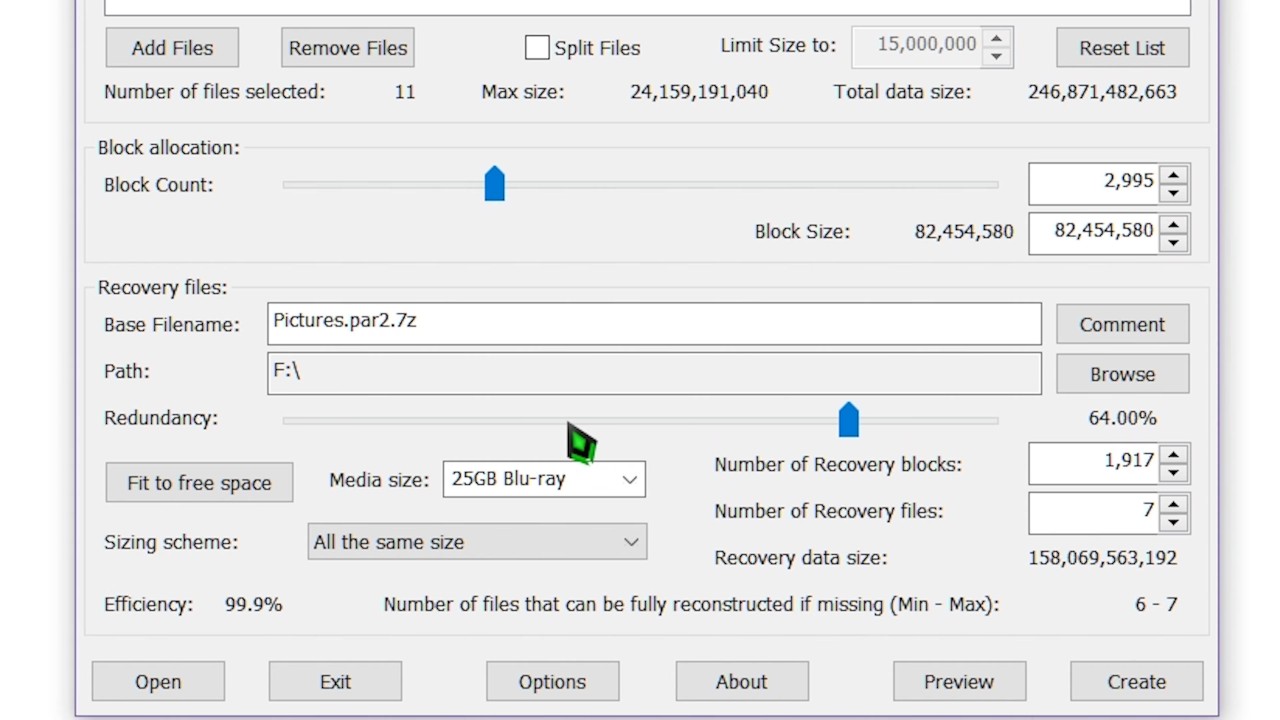
Task: Open the Options dialog
Action: tap(552, 682)
